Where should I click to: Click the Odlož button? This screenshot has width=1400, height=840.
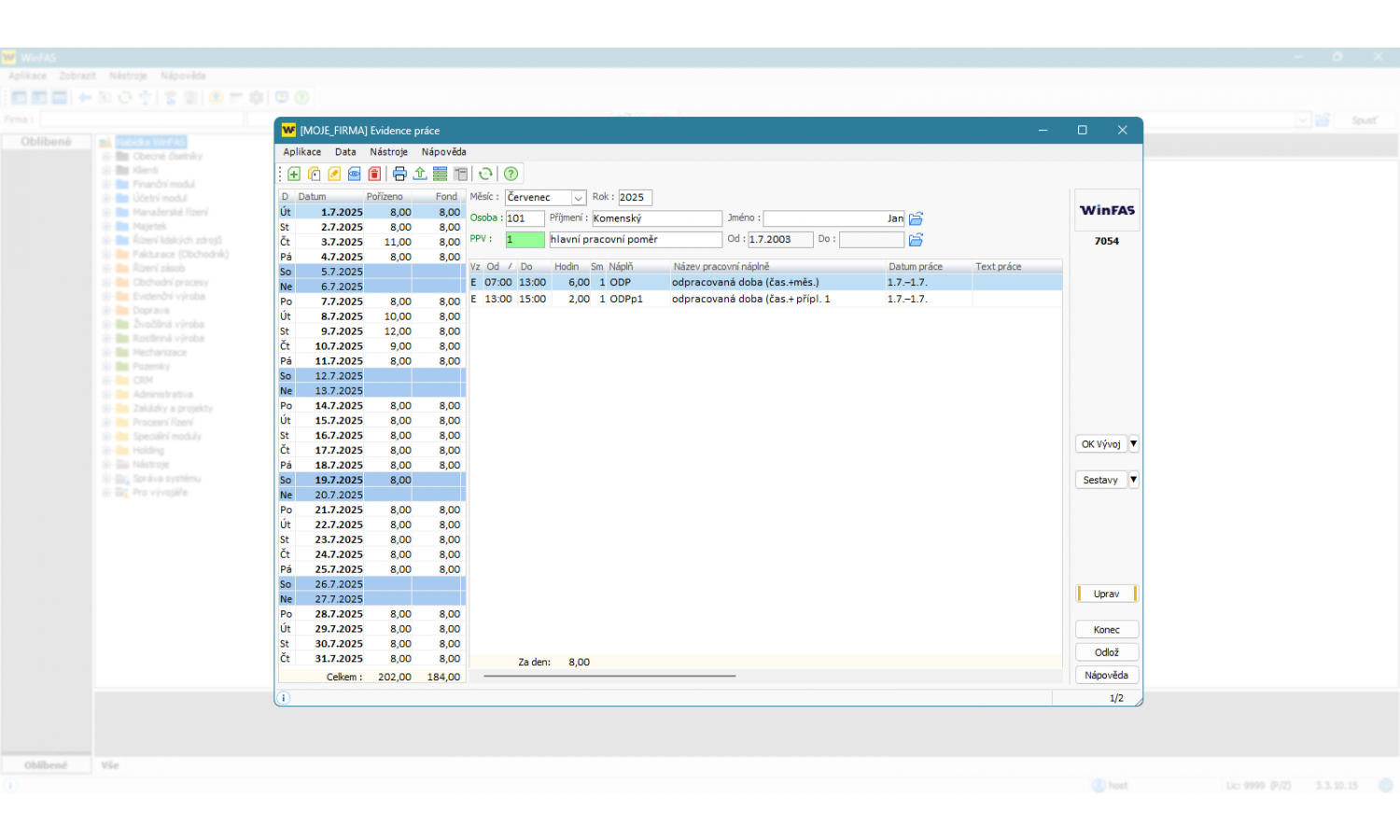pyautogui.click(x=1107, y=652)
